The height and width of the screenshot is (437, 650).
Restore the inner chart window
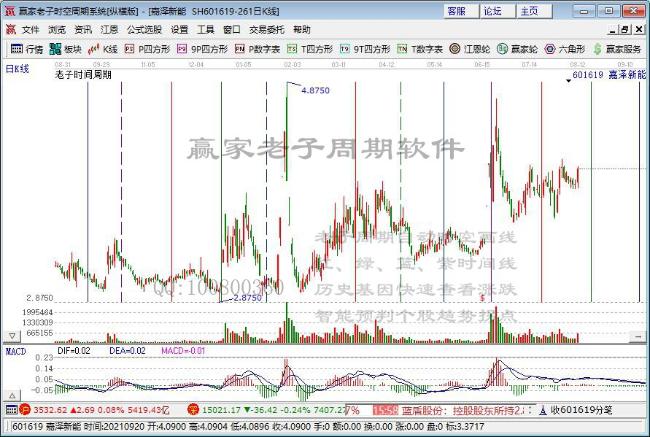[x=625, y=29]
